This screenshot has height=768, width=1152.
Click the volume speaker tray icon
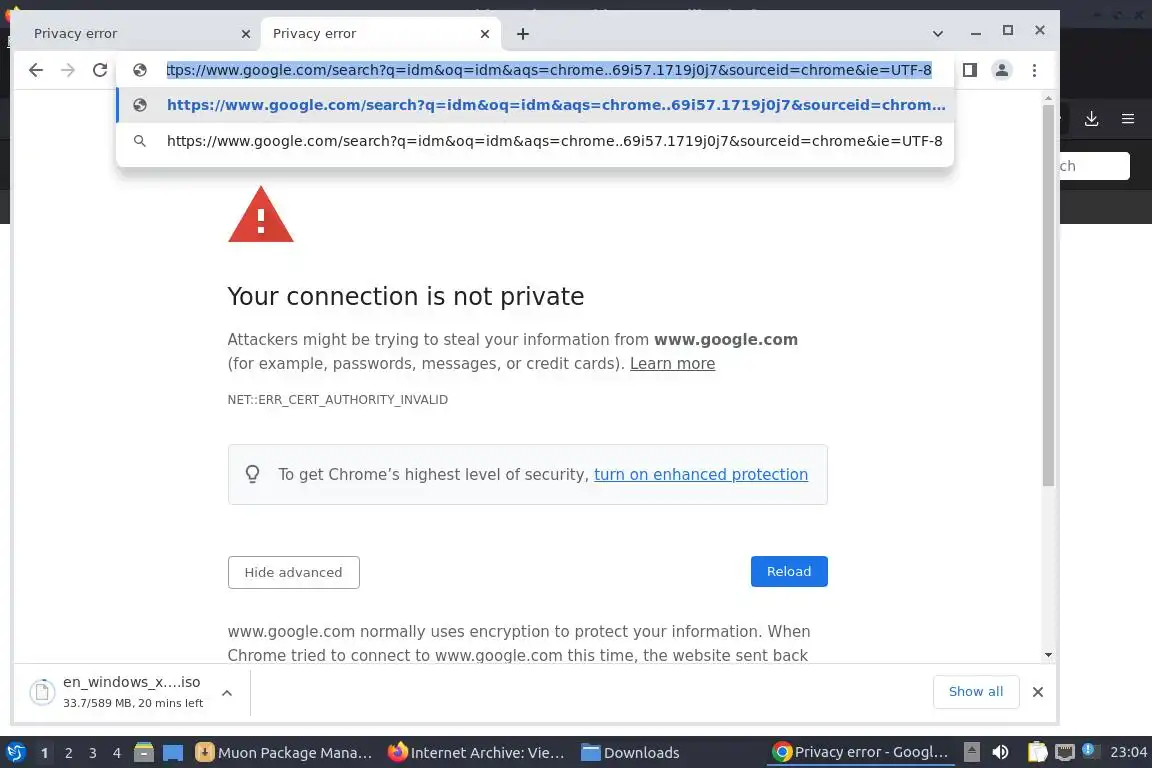pos(1000,752)
